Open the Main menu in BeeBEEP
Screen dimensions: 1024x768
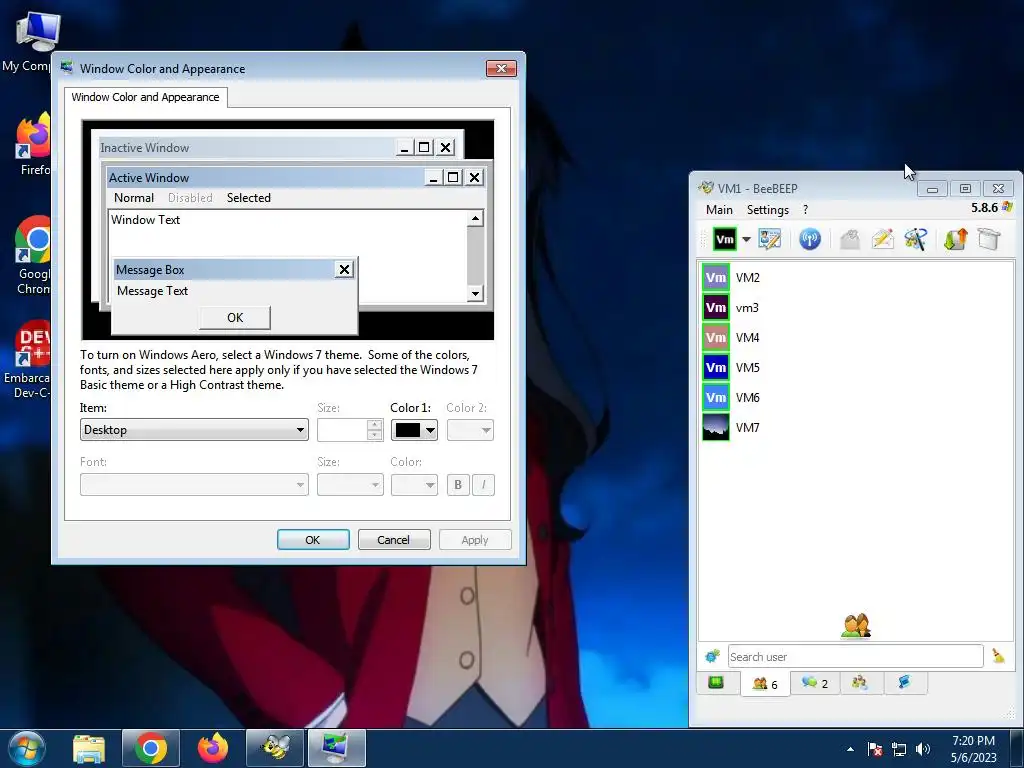pyautogui.click(x=719, y=210)
